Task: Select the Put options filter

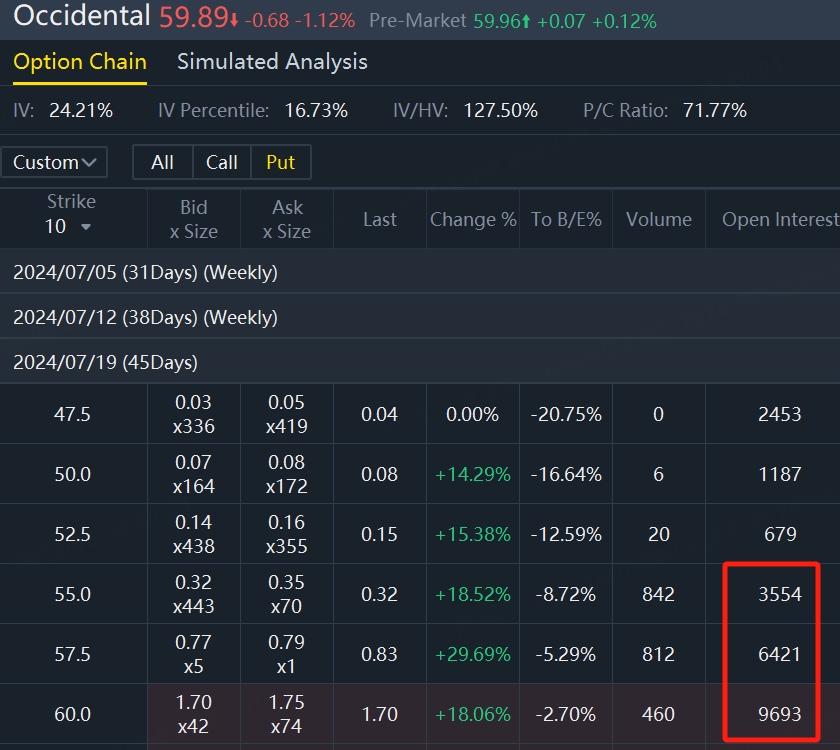Action: click(281, 162)
